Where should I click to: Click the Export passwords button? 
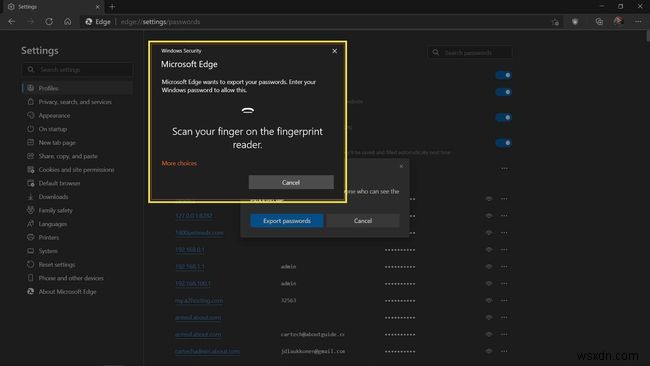click(x=287, y=221)
